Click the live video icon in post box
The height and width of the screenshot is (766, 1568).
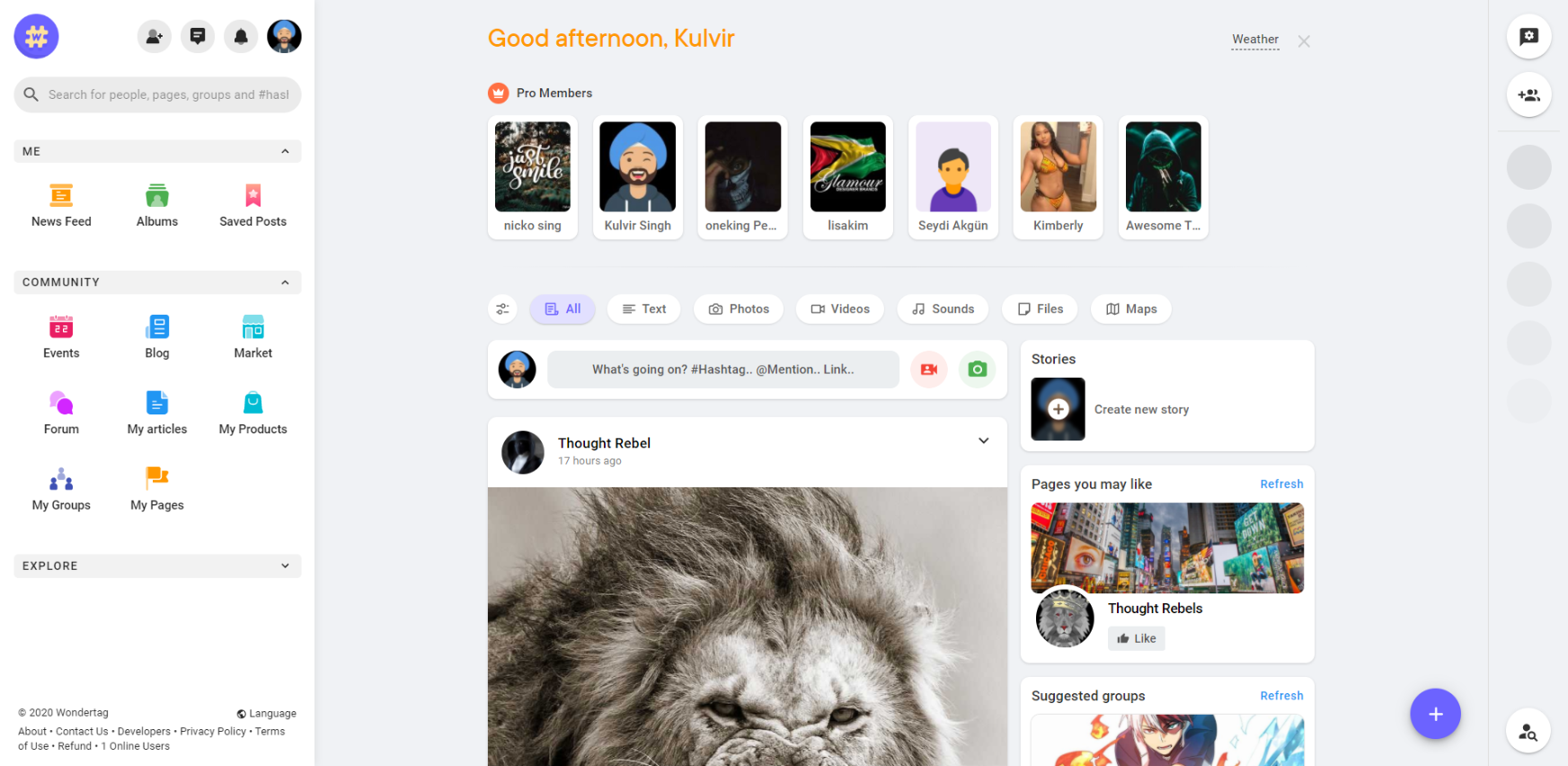(929, 370)
